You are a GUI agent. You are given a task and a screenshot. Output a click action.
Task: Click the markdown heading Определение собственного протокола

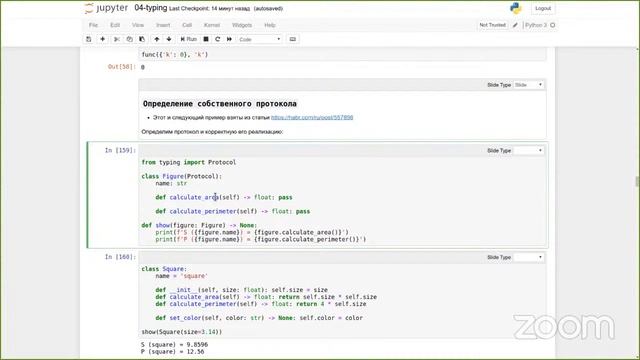[220, 104]
